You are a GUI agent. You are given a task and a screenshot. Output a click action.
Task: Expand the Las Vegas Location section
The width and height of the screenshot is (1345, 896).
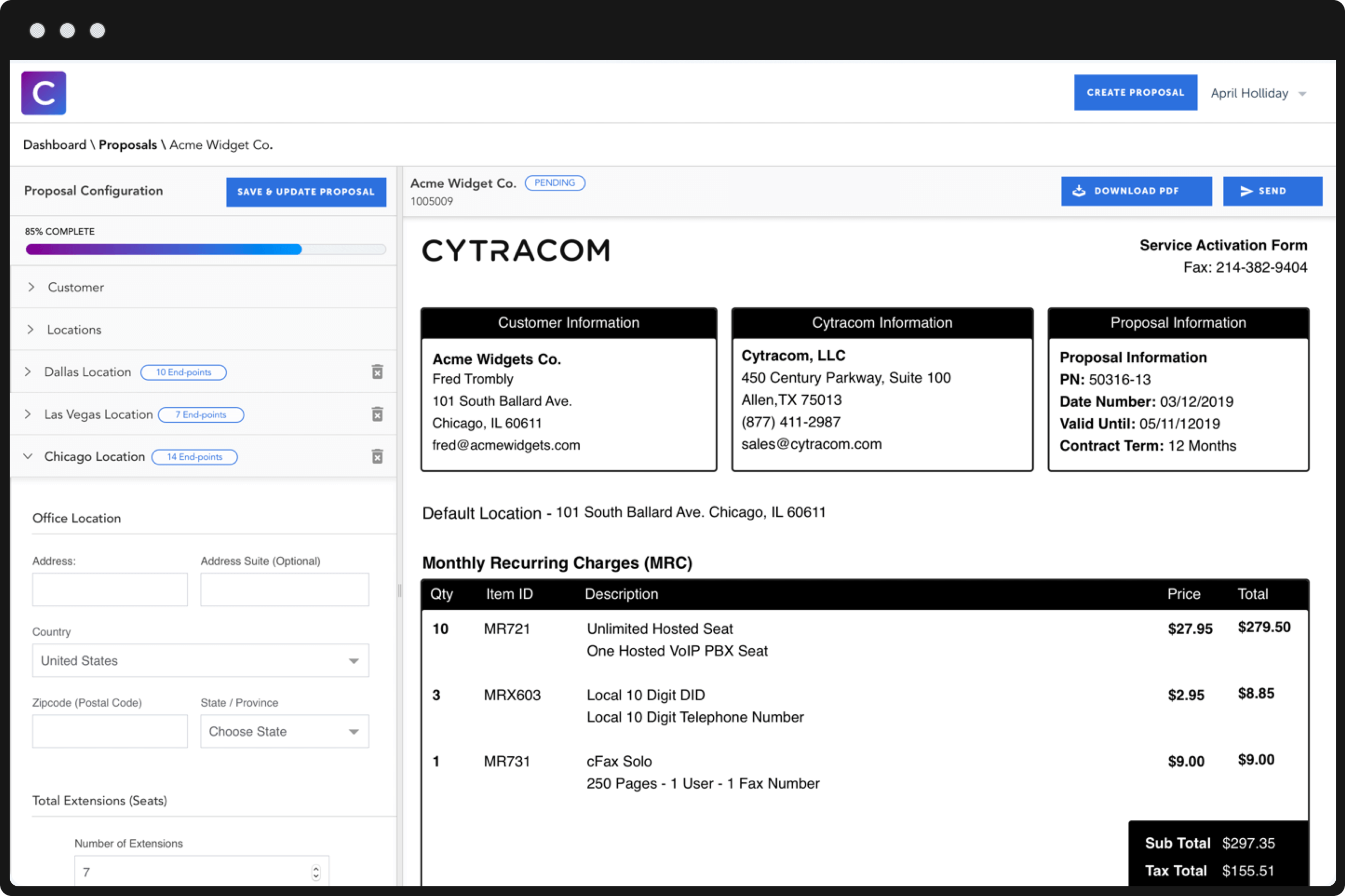click(x=28, y=414)
